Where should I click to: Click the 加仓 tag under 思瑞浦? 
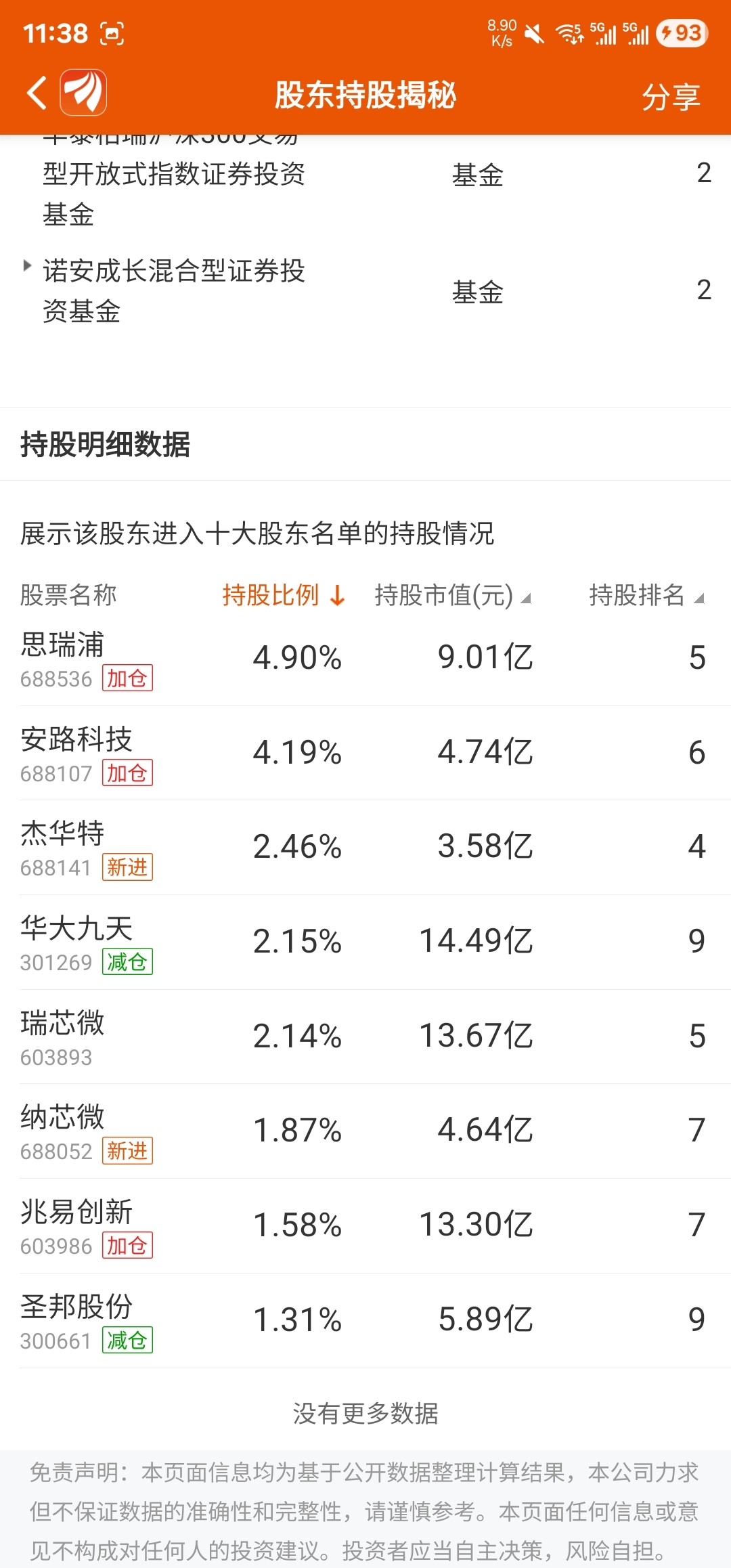coord(127,678)
